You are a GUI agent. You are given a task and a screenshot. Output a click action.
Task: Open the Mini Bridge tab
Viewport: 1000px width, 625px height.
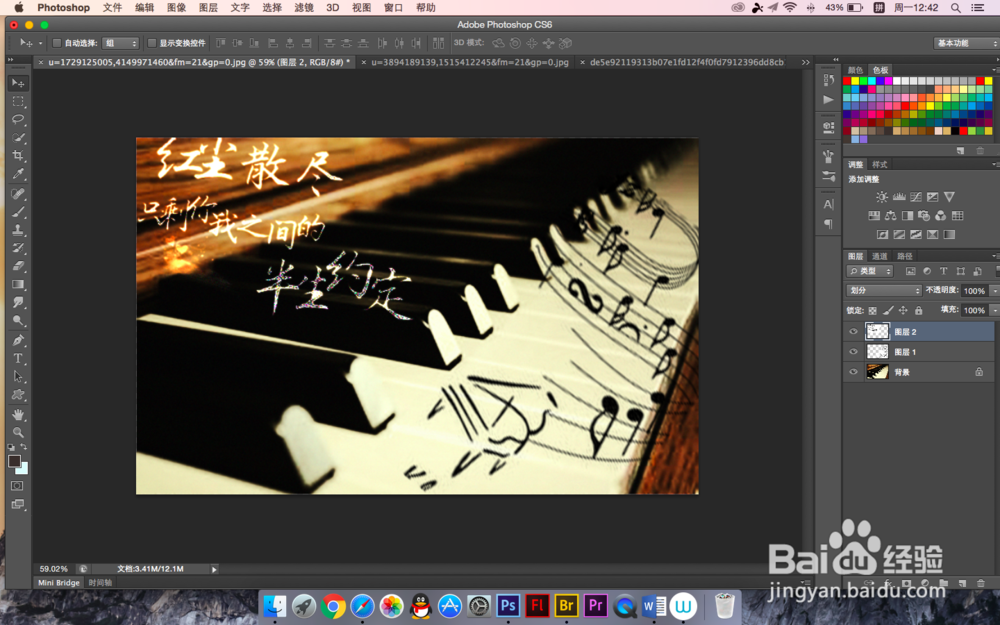point(59,583)
